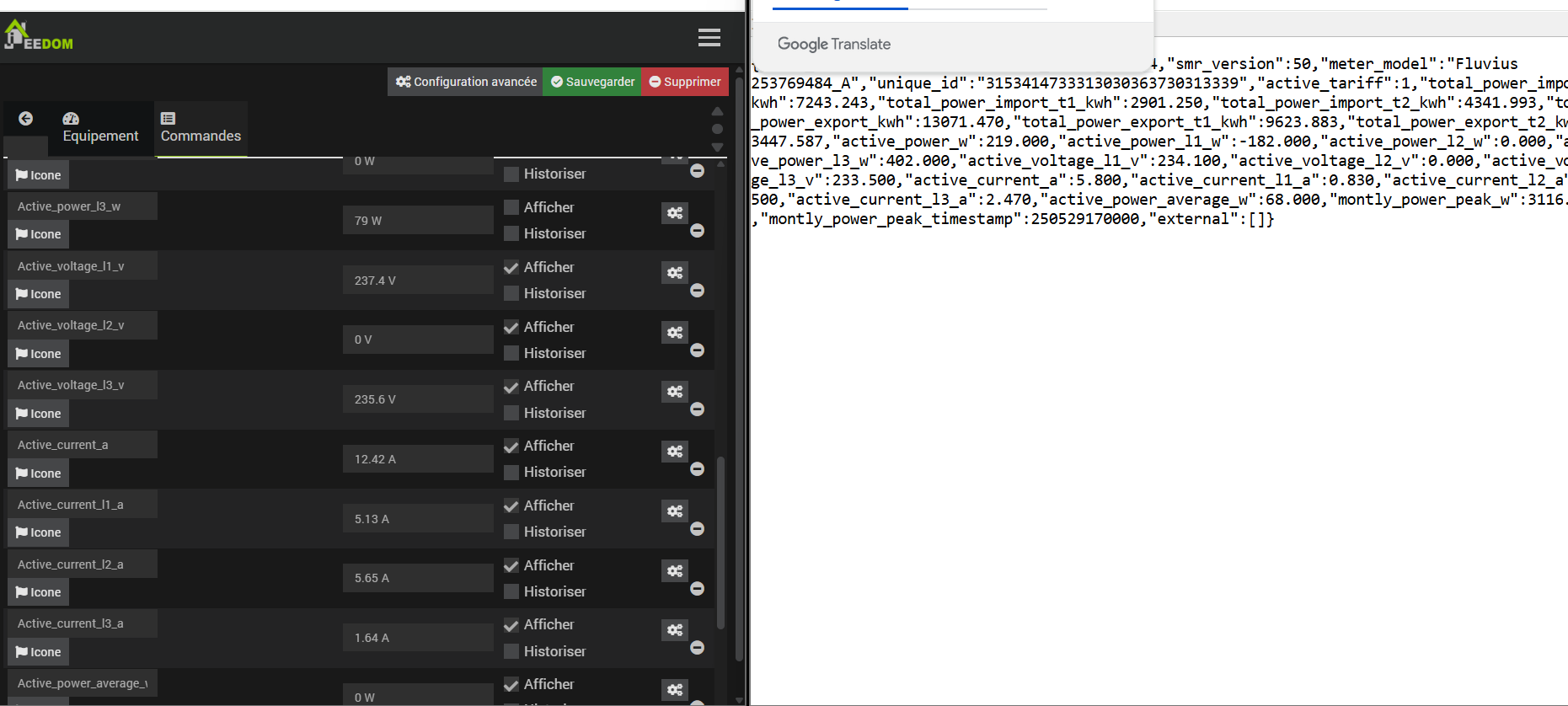Viewport: 1568px width, 706px height.
Task: Open advanced settings gear for Active_voltage_l1_v
Action: pos(675,273)
